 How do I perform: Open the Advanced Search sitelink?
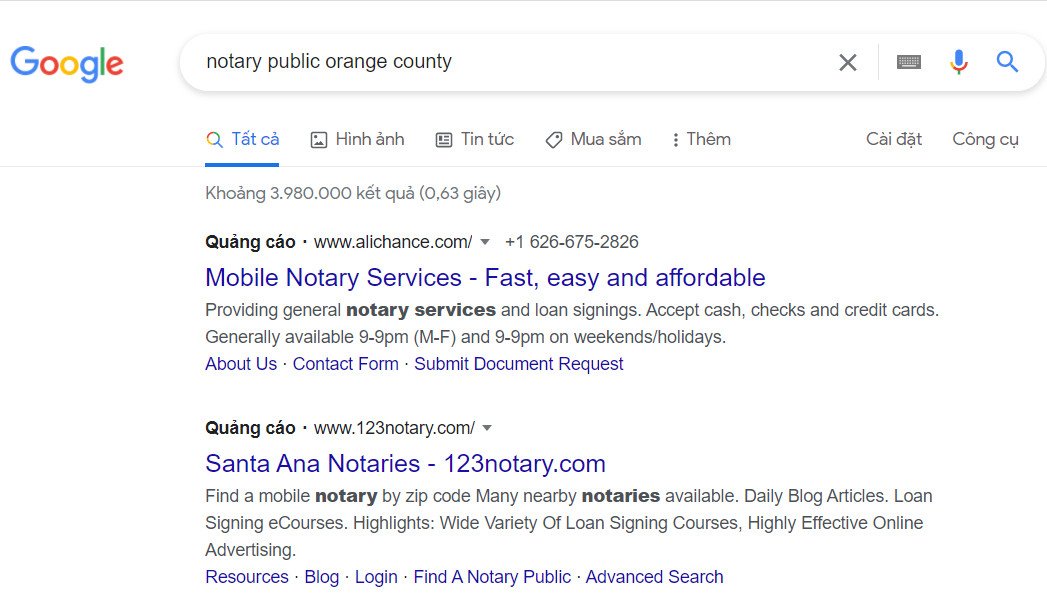tap(654, 577)
